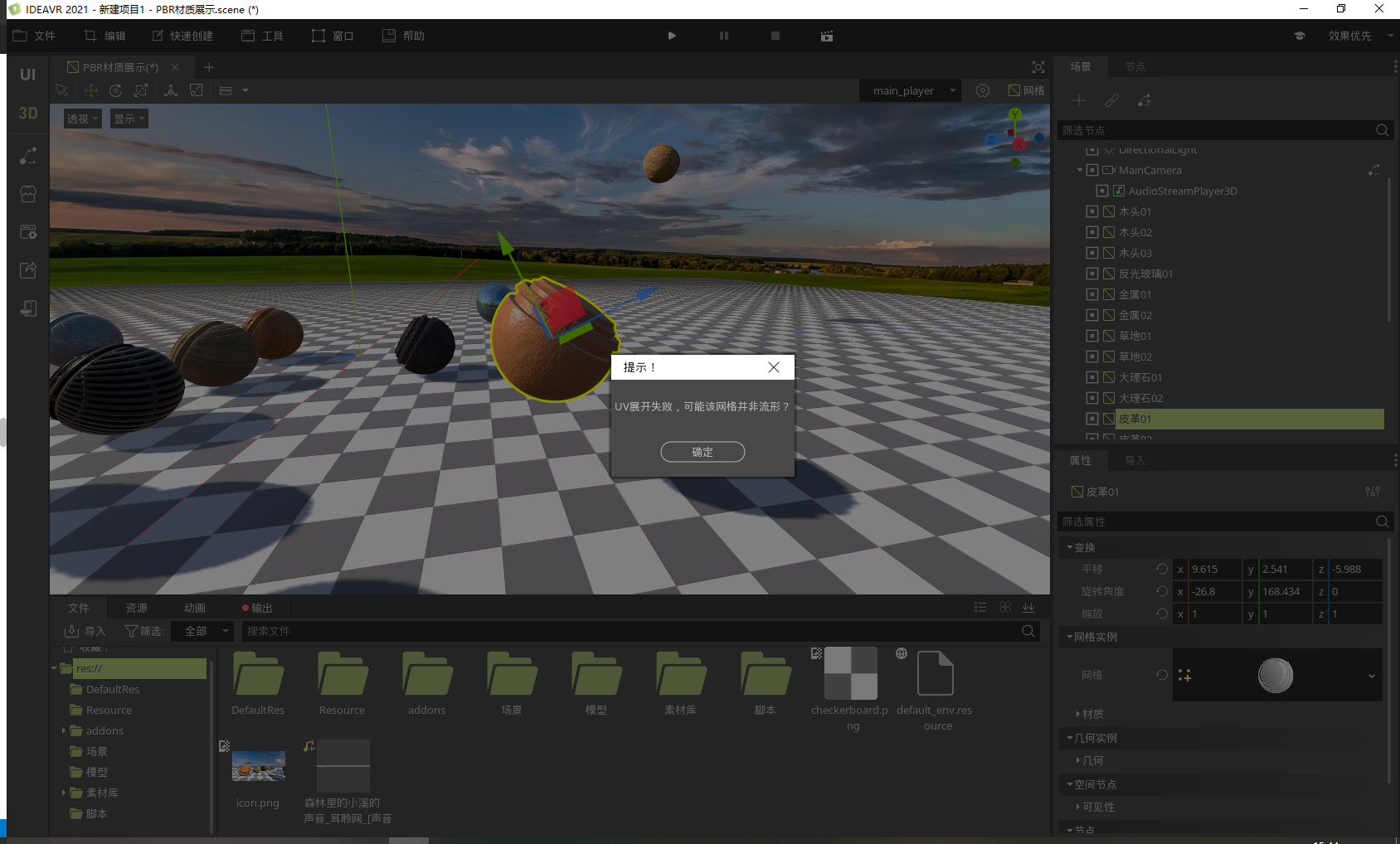The width and height of the screenshot is (1400, 844).
Task: Open the 工具 menu
Action: tap(262, 36)
